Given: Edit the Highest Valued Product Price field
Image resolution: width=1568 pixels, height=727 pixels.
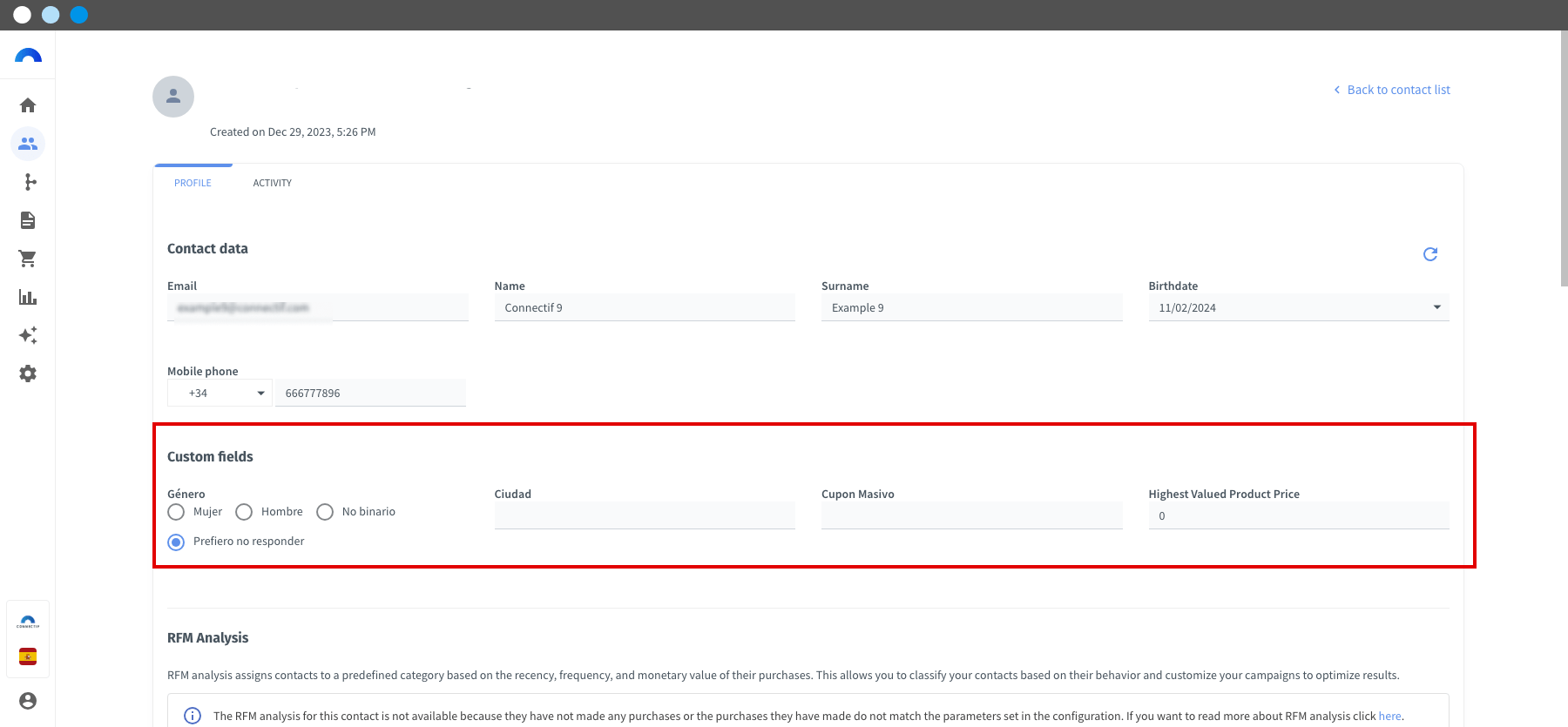Looking at the screenshot, I should pyautogui.click(x=1299, y=515).
